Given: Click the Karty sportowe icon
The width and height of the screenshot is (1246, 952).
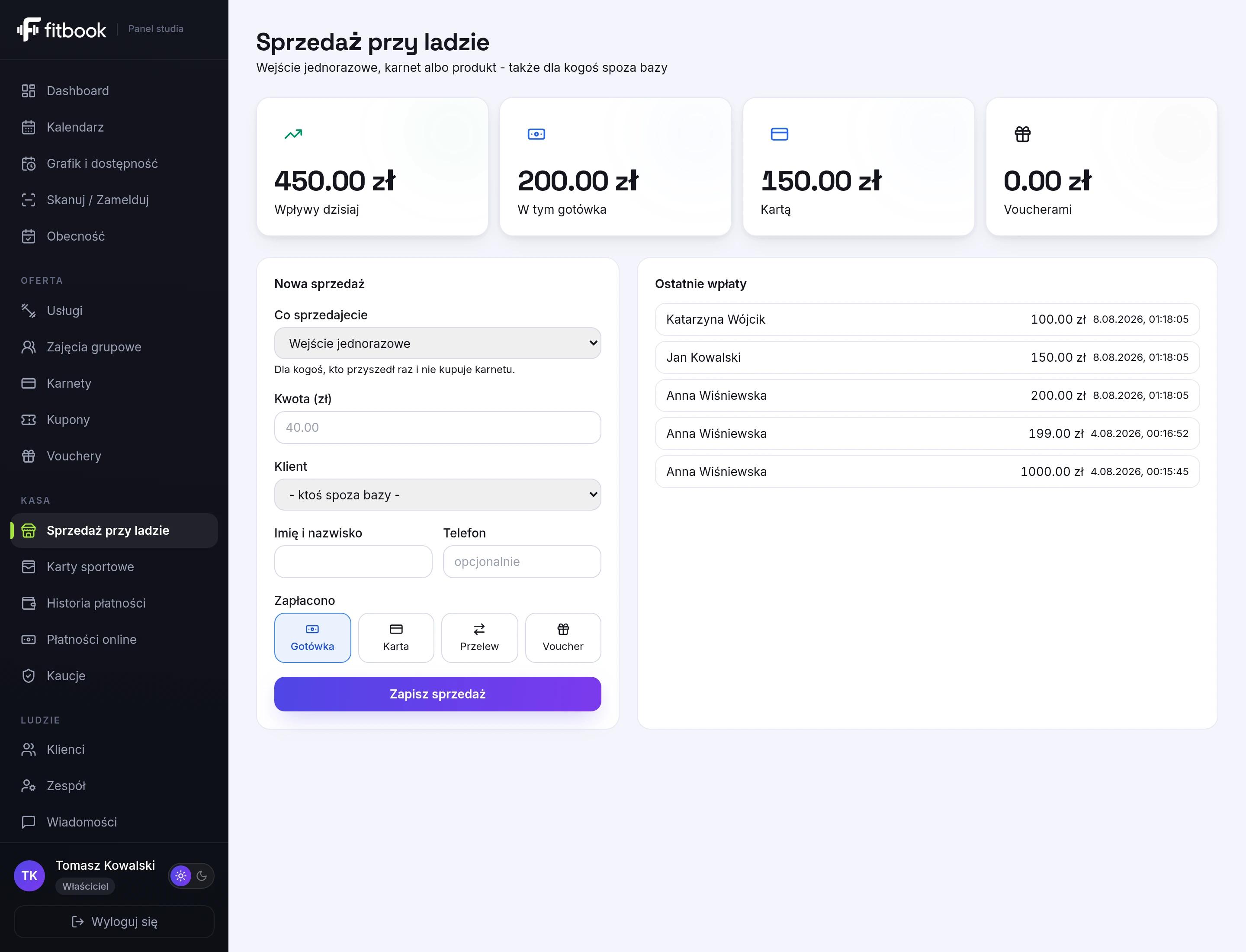Looking at the screenshot, I should [x=28, y=567].
